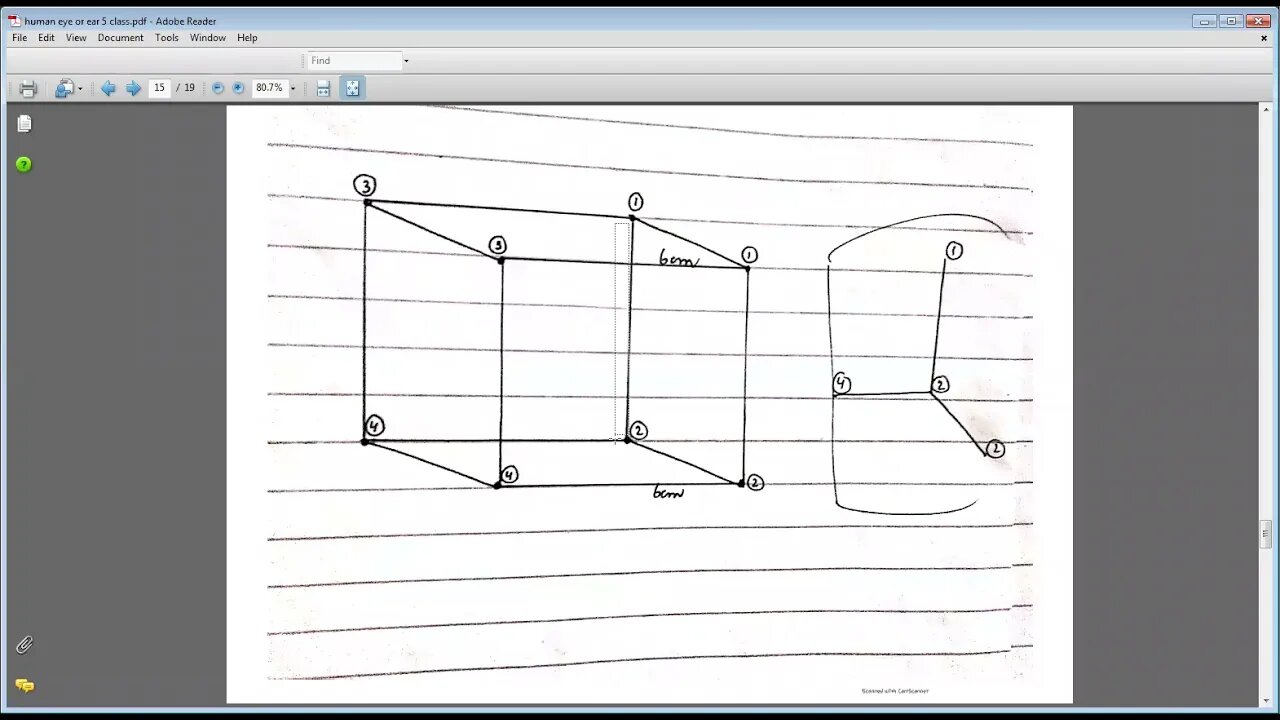This screenshot has width=1280, height=720.
Task: Click the total page count text 19
Action: tap(189, 88)
